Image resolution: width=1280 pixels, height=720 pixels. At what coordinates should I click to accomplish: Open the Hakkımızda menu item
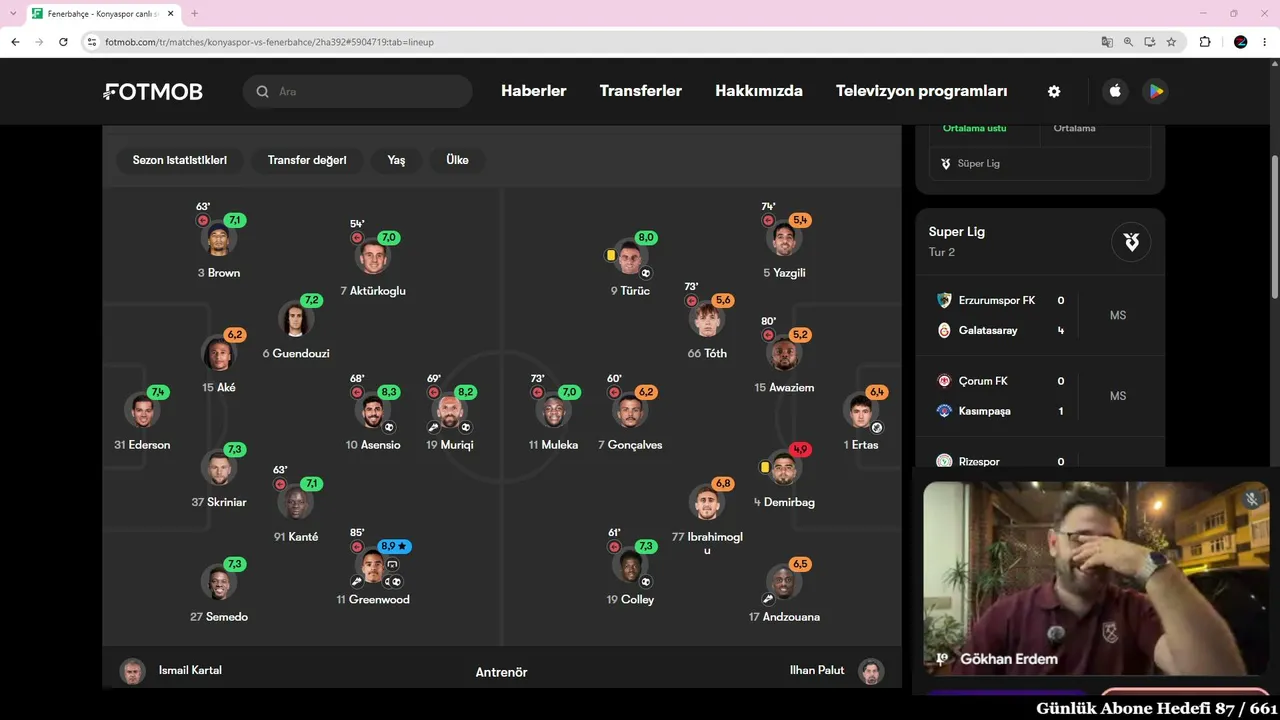click(759, 91)
